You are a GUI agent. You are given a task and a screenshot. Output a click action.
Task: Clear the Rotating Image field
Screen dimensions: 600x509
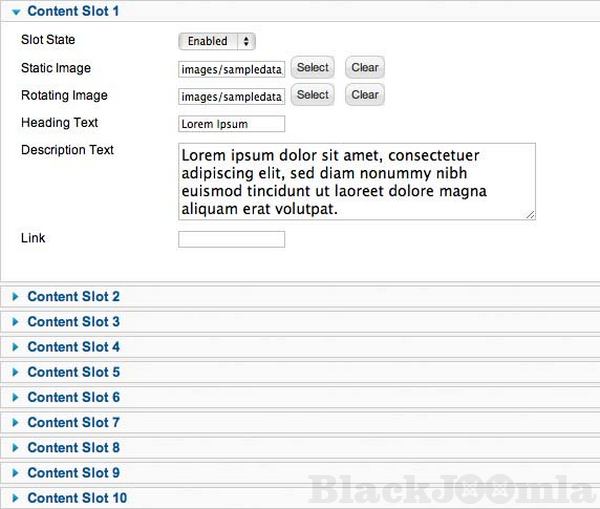pyautogui.click(x=365, y=95)
